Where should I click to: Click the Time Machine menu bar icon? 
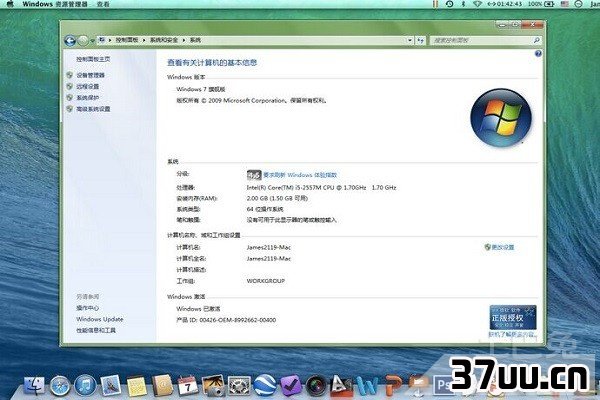point(450,4)
